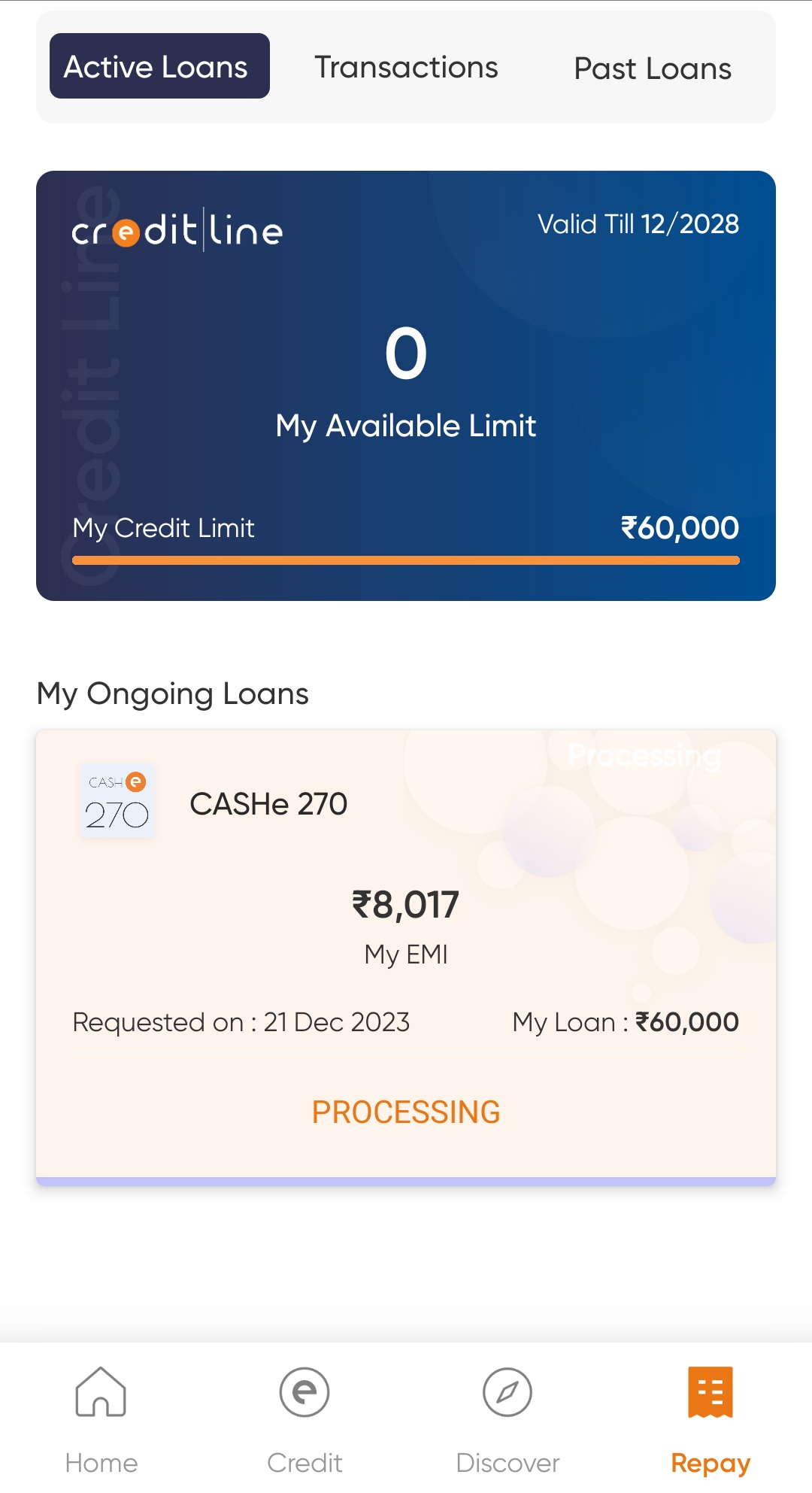
Task: Tap the CASHe 270 product logo
Action: (117, 801)
